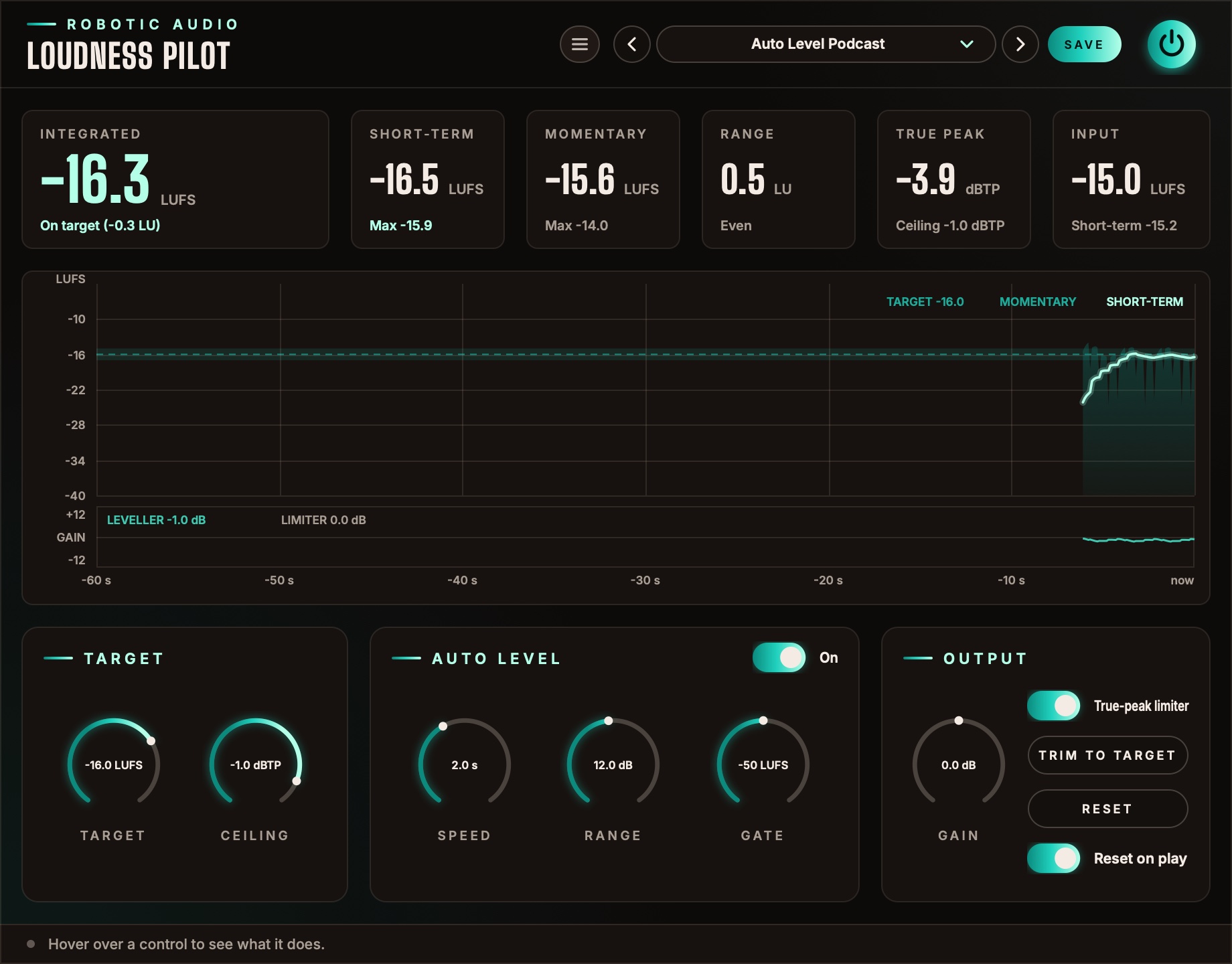Viewport: 1232px width, 964px height.
Task: Click the hover hint status bar text
Action: point(186,945)
